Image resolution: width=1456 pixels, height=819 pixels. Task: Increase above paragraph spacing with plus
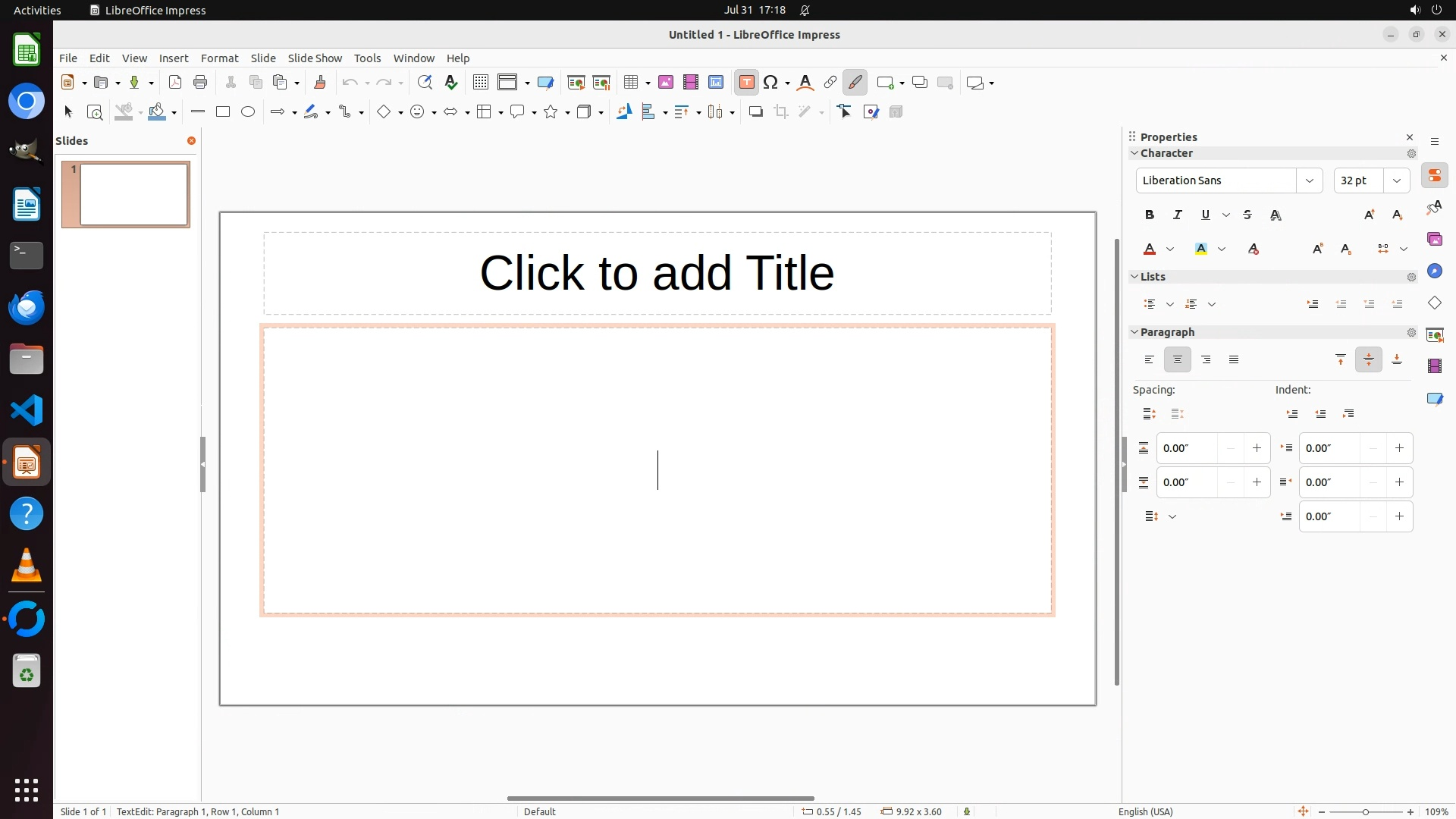1257,448
